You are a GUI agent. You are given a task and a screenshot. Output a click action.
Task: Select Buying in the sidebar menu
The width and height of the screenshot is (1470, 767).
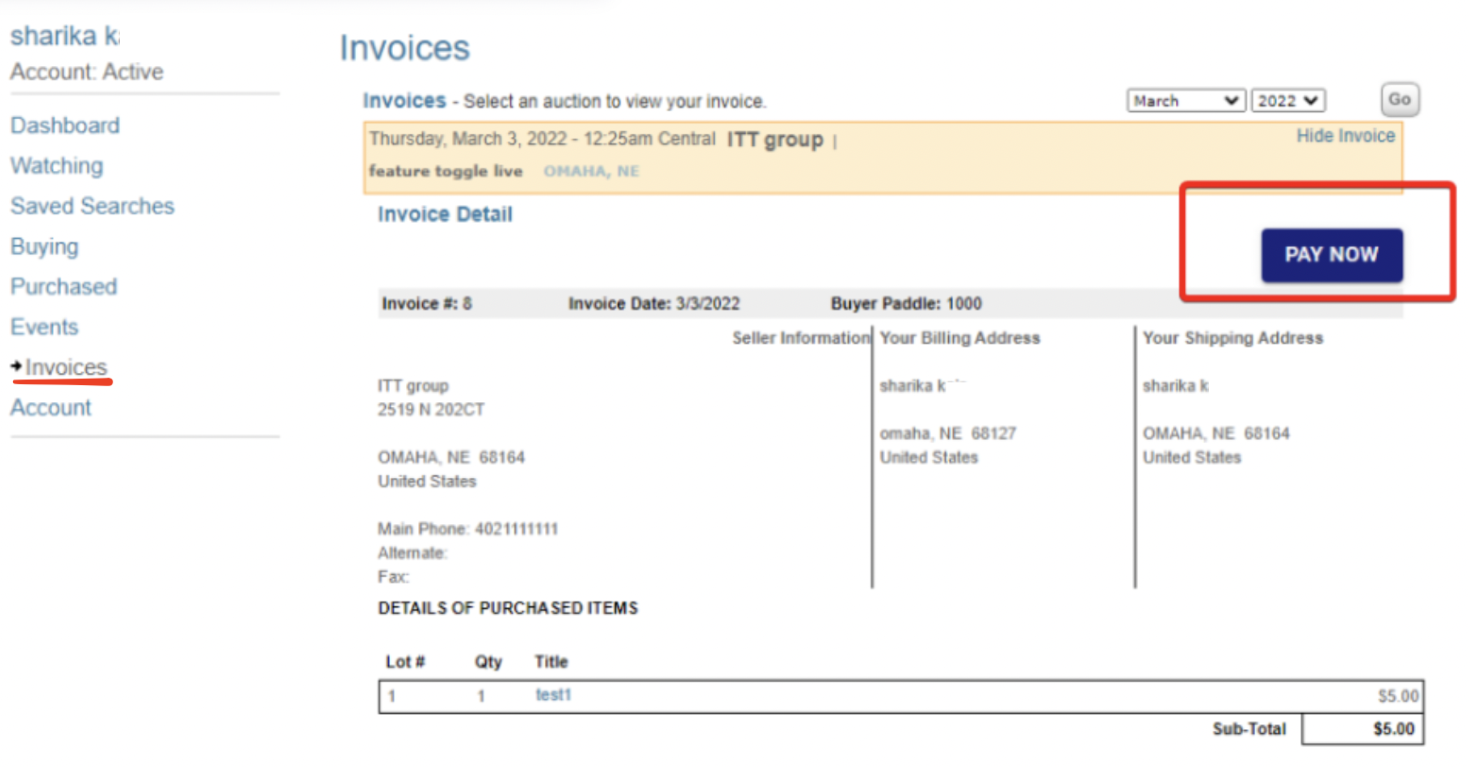pyautogui.click(x=44, y=247)
